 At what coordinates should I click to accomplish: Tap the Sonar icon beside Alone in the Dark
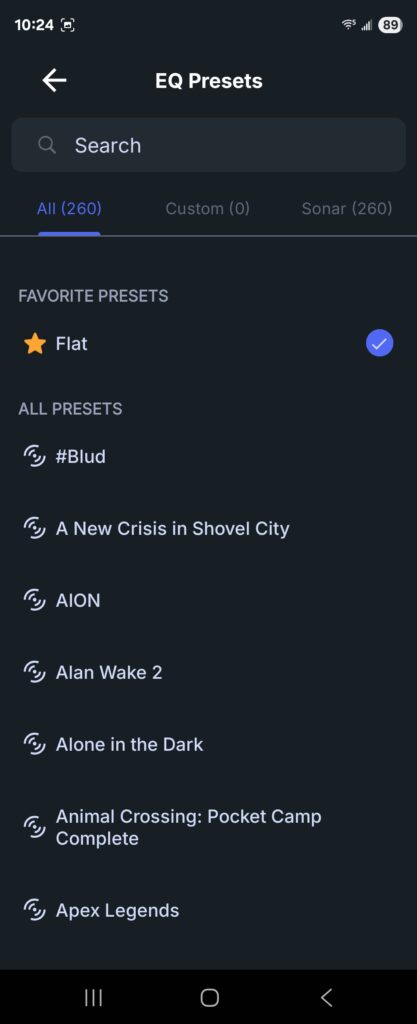(35, 744)
